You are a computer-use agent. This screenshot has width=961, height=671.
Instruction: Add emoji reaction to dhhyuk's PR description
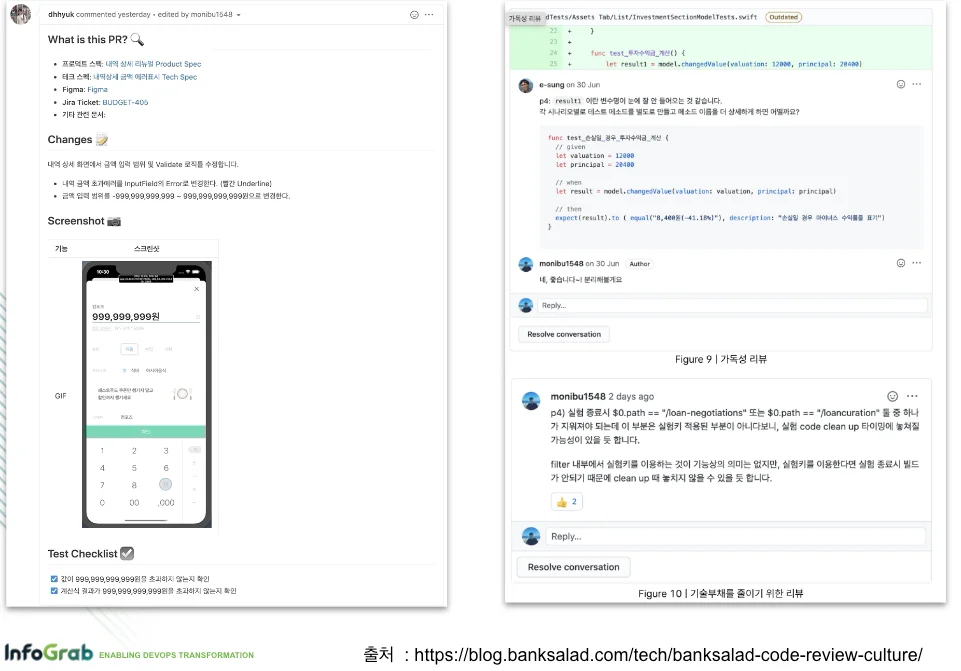click(415, 15)
